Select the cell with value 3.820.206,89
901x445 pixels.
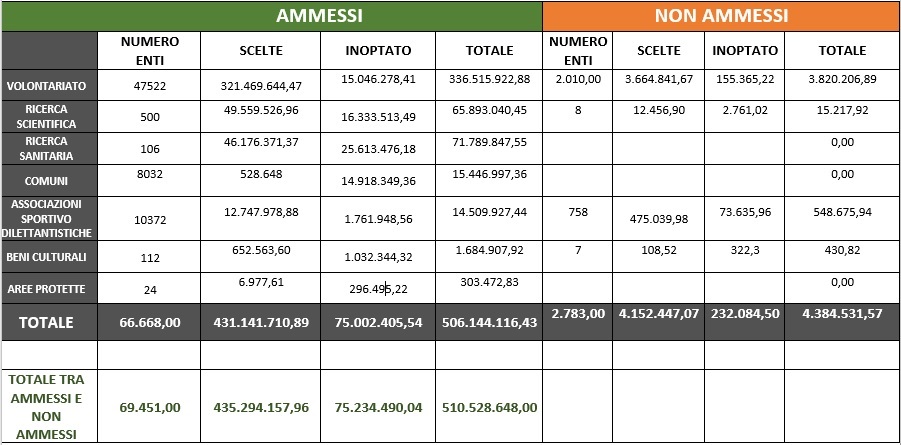pyautogui.click(x=841, y=78)
